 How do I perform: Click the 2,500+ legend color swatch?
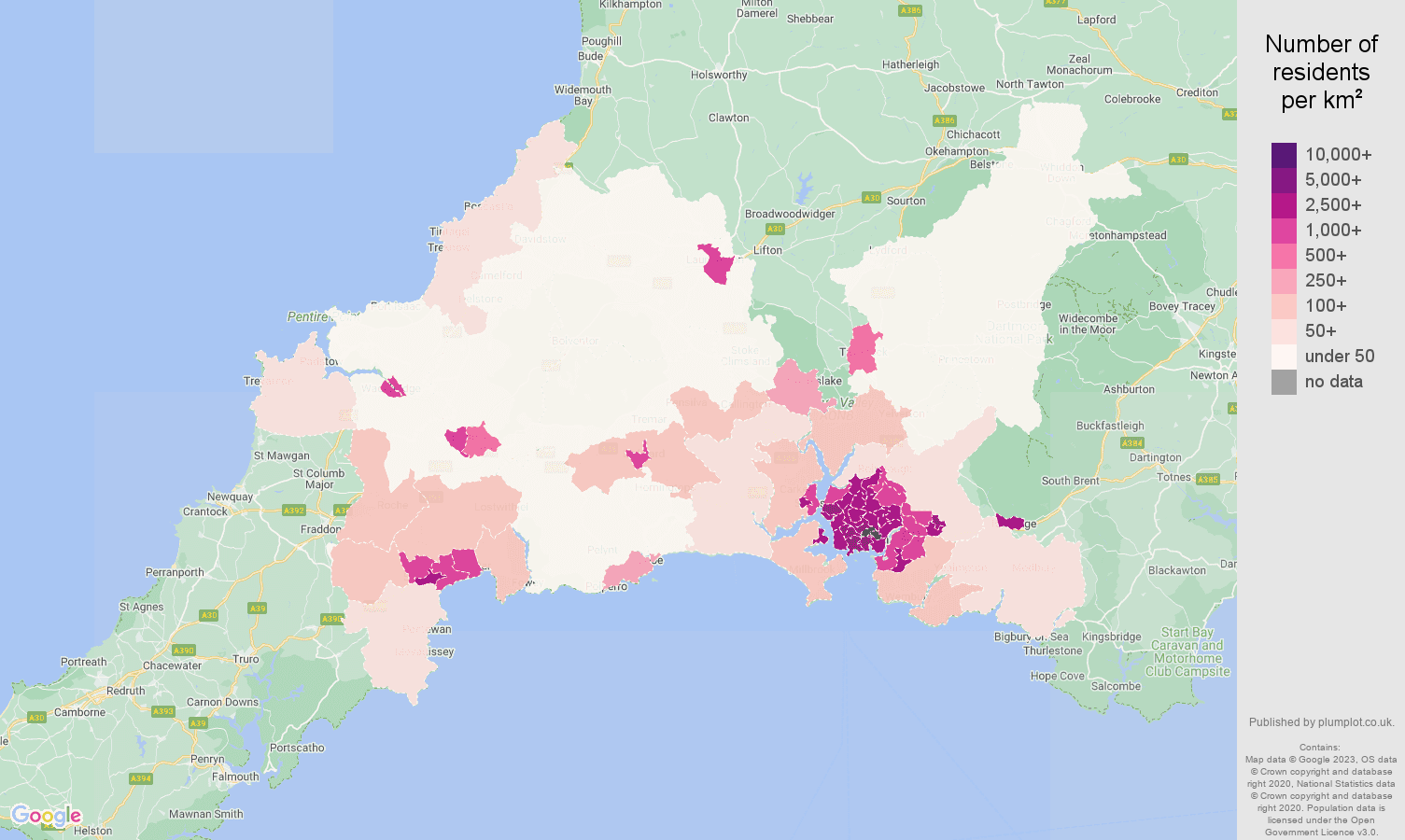[1284, 205]
